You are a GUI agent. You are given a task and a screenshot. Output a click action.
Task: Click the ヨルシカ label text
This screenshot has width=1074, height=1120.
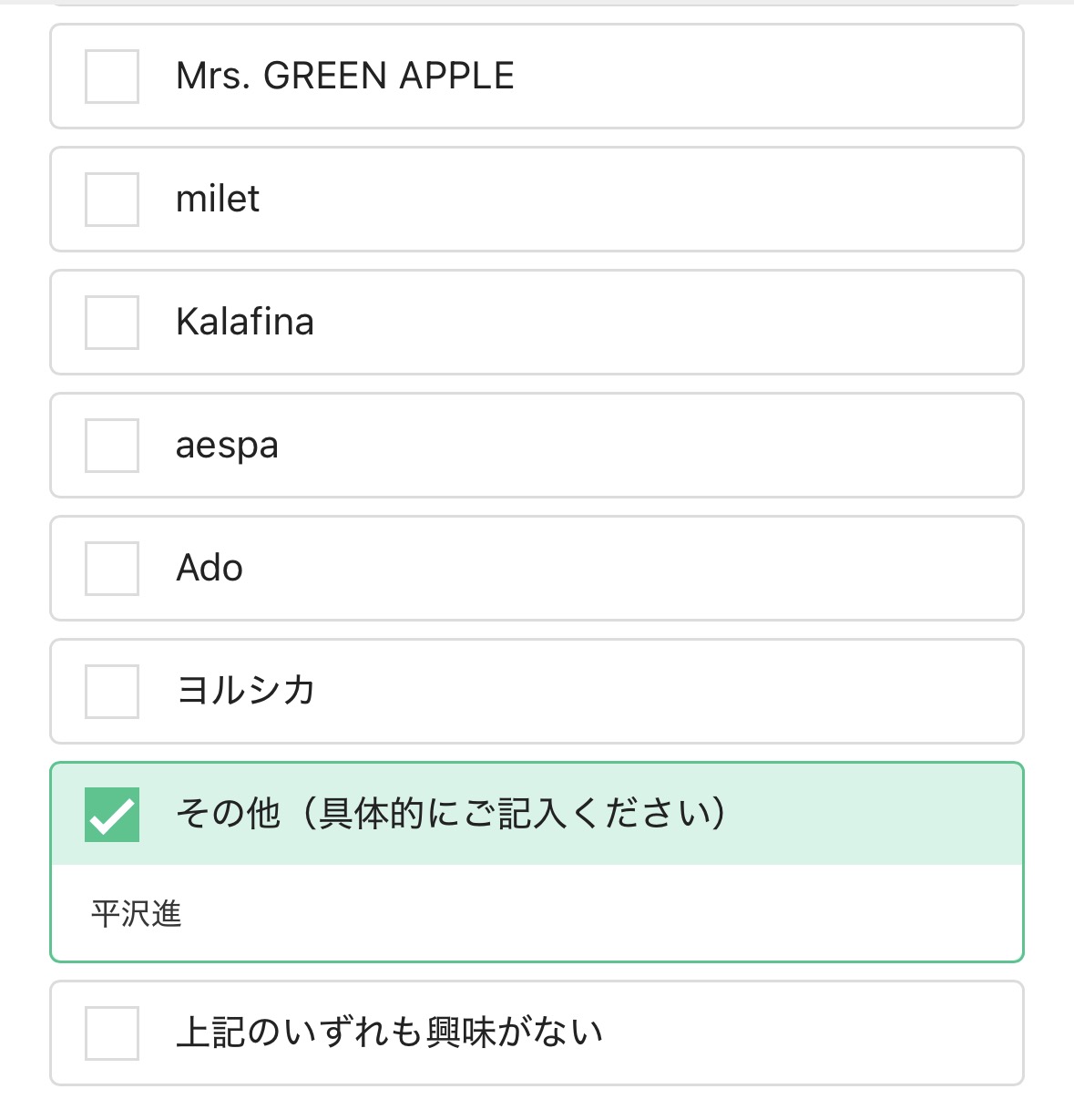point(245,691)
